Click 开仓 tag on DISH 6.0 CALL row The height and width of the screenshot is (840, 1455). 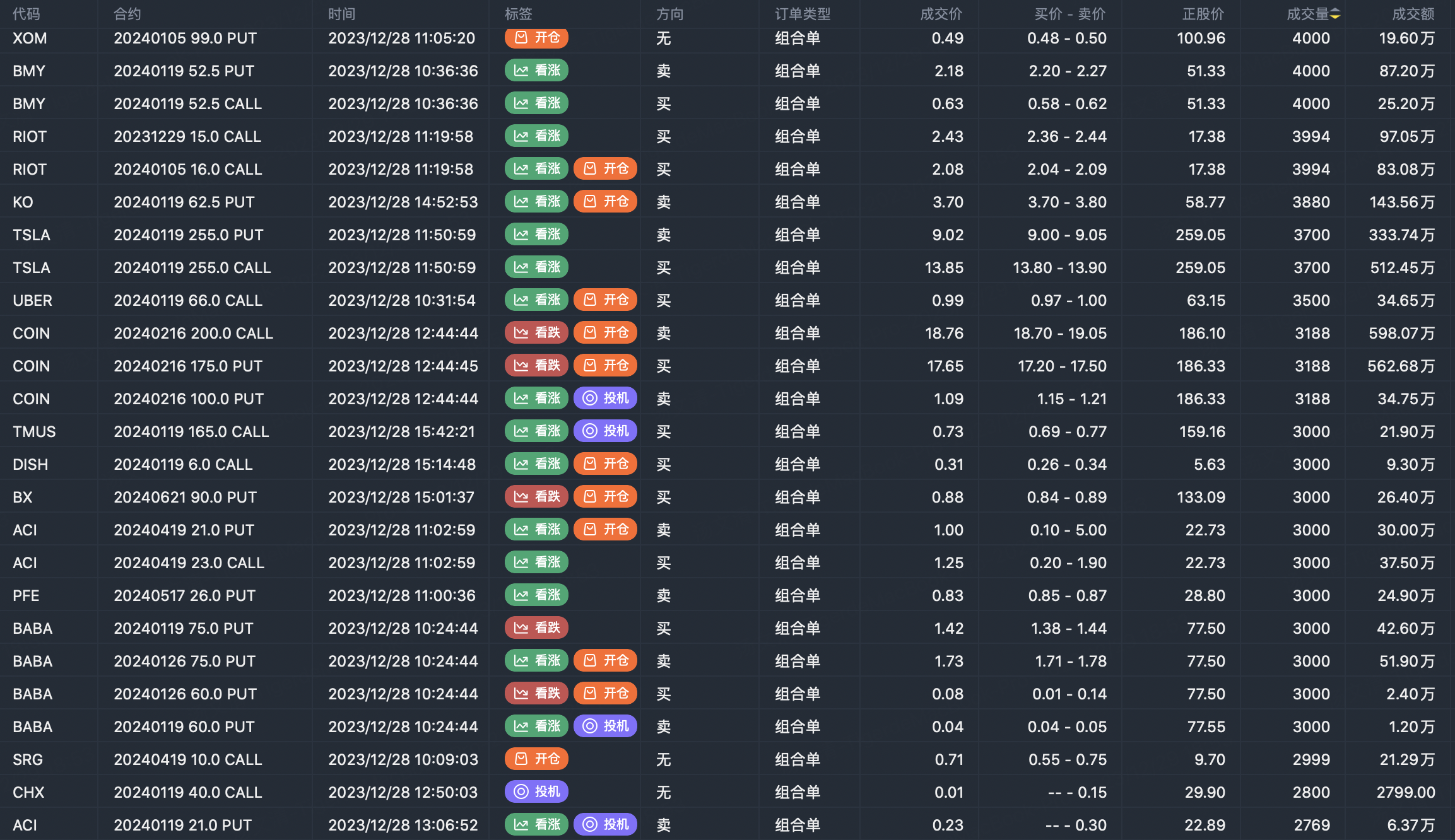605,464
